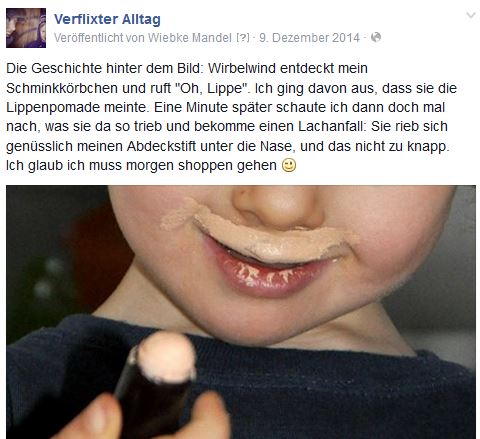Click the 9. Dezember 2014 timestamp
Image resolution: width=480 pixels, height=439 pixels.
coord(310,38)
